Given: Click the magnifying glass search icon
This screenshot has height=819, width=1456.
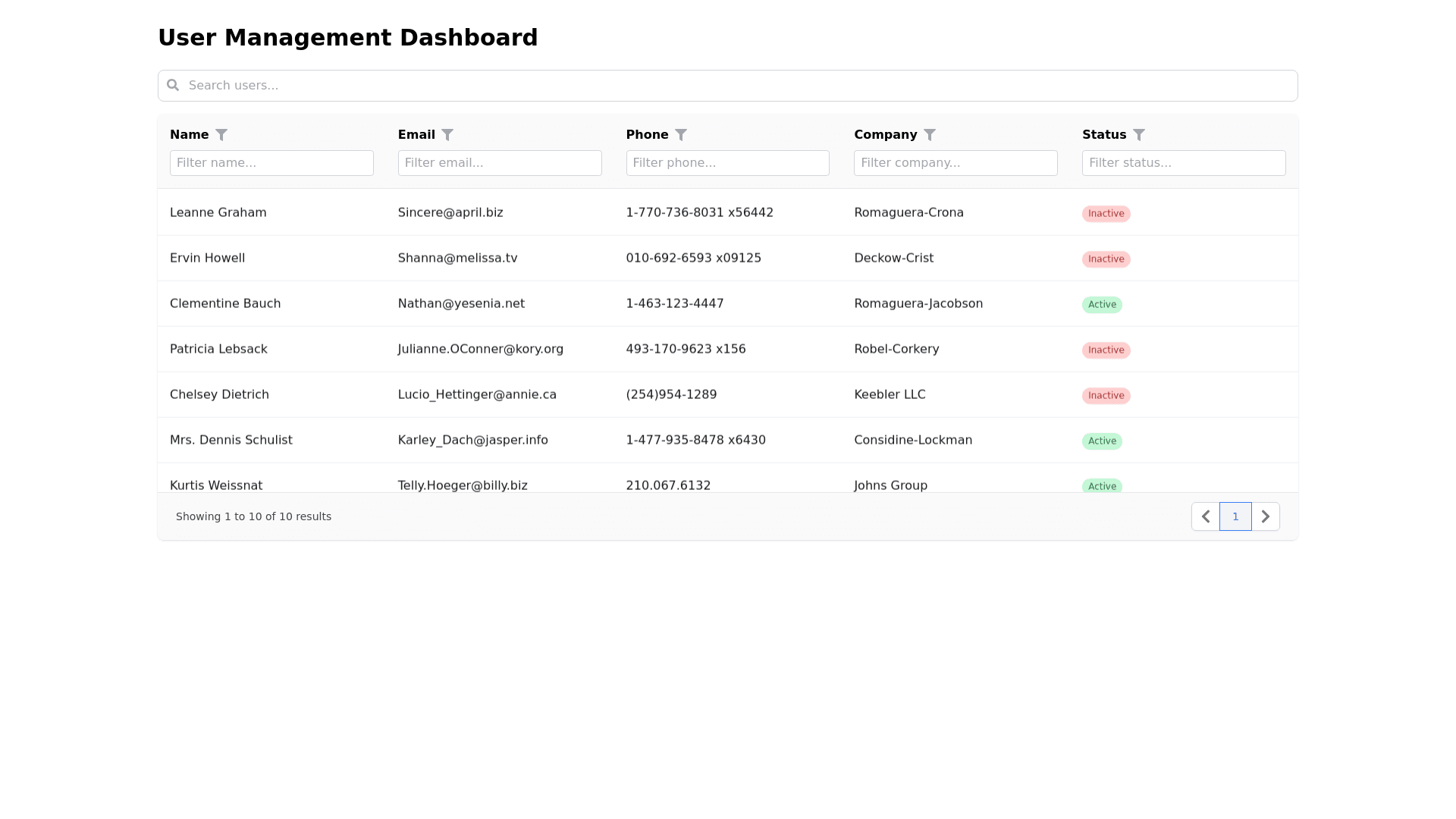Looking at the screenshot, I should coord(173,85).
